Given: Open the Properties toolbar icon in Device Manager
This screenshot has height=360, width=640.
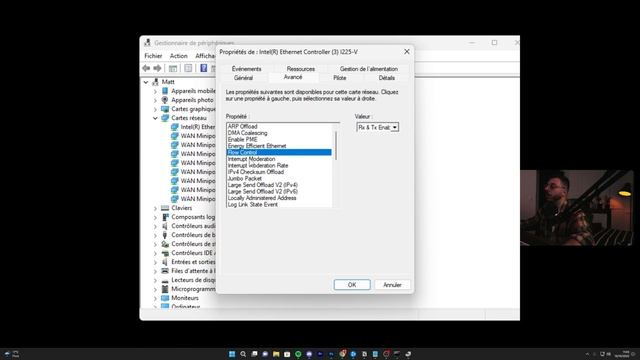Looking at the screenshot, I should 188,68.
